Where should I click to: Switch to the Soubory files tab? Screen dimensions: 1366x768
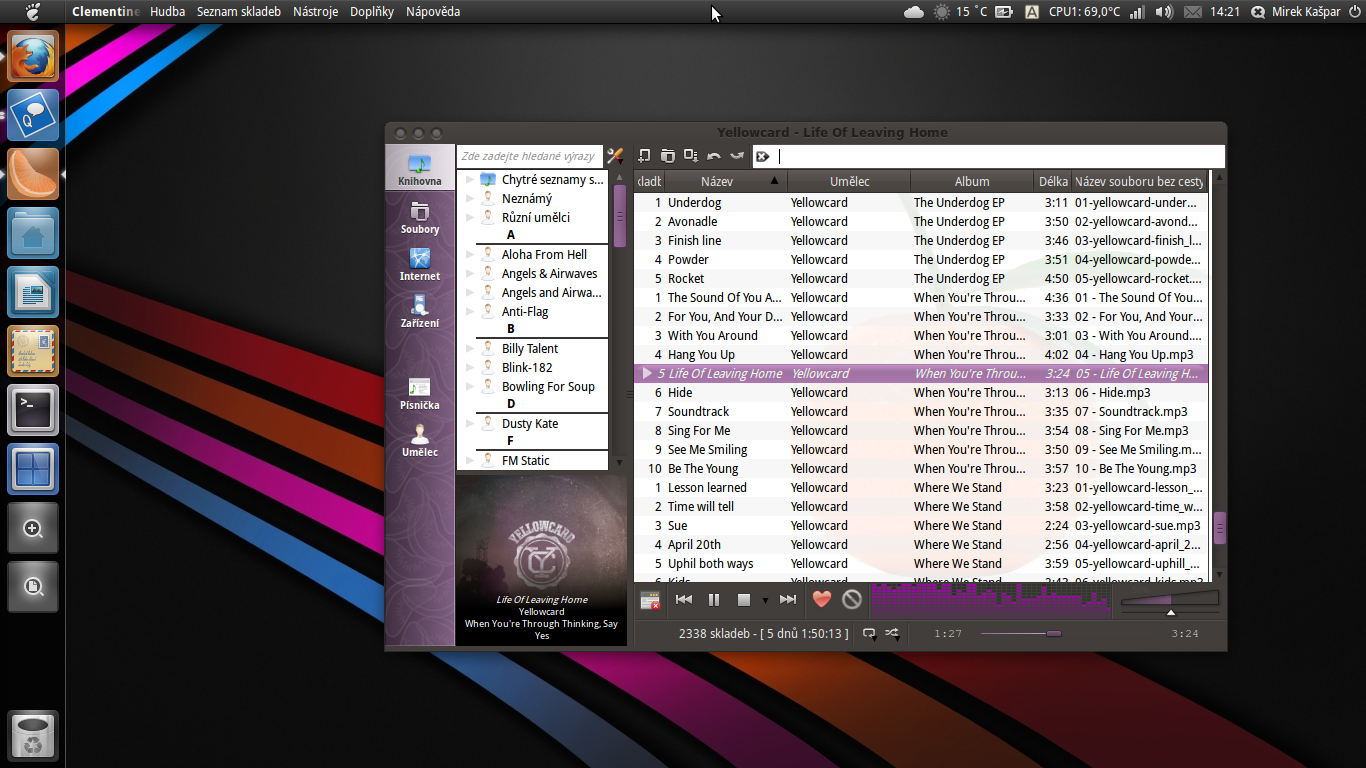[420, 217]
